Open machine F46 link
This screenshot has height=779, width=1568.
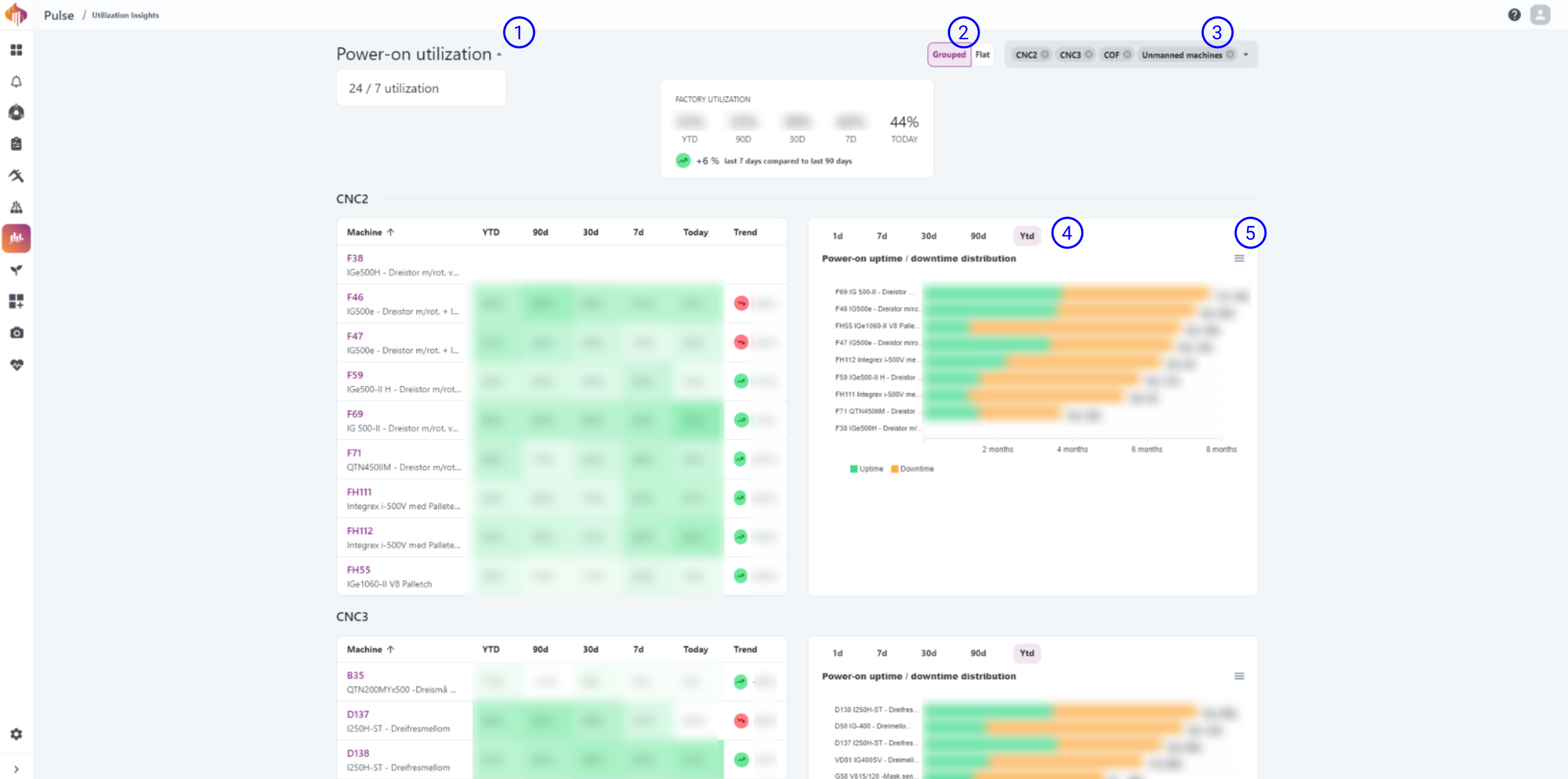pyautogui.click(x=355, y=297)
